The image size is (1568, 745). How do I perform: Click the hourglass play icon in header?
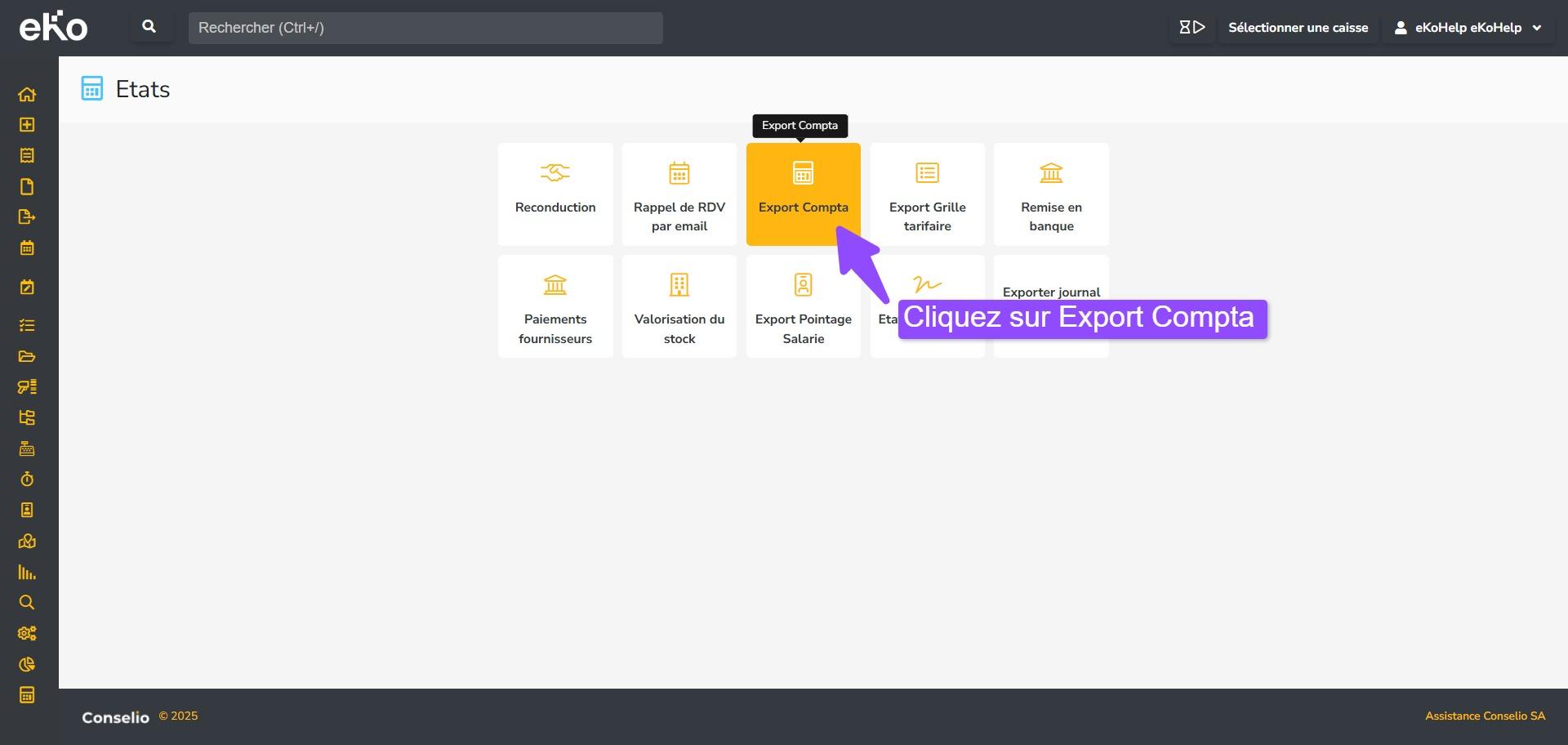coord(1192,28)
